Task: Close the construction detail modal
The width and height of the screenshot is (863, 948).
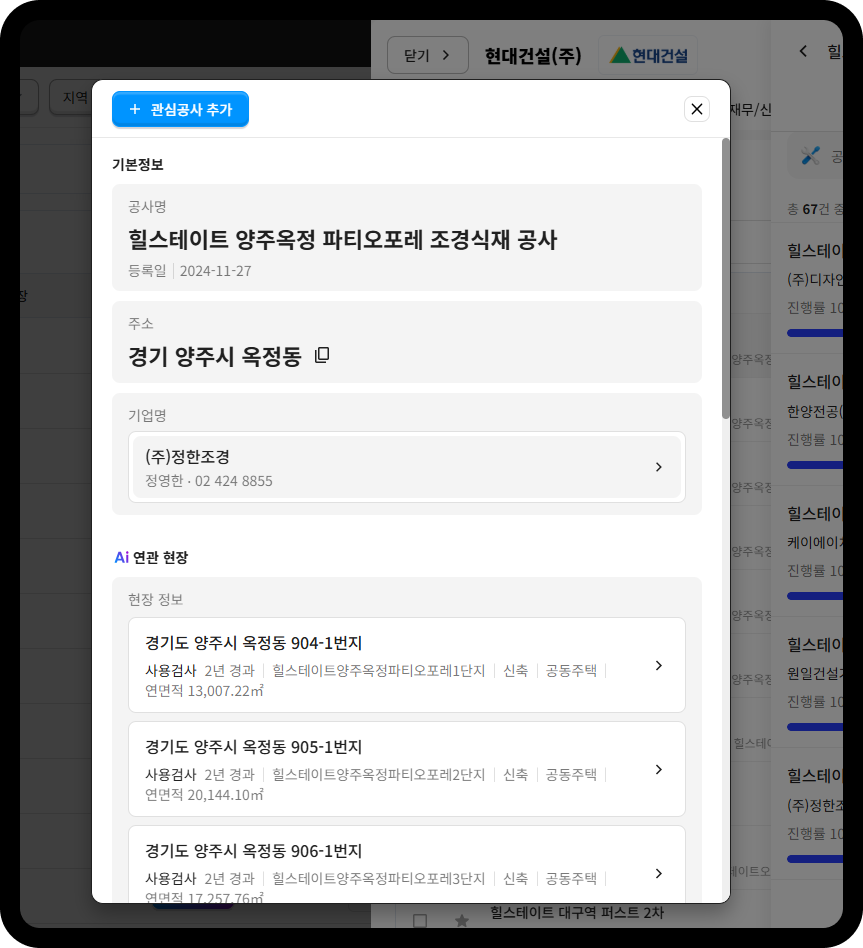Action: click(x=697, y=109)
